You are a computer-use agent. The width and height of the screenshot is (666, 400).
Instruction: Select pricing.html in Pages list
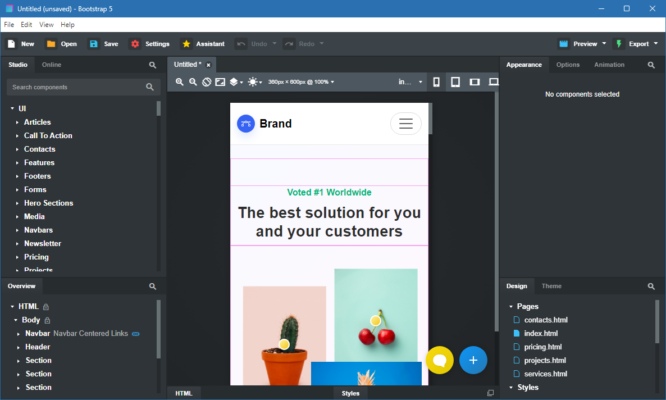[x=543, y=347]
